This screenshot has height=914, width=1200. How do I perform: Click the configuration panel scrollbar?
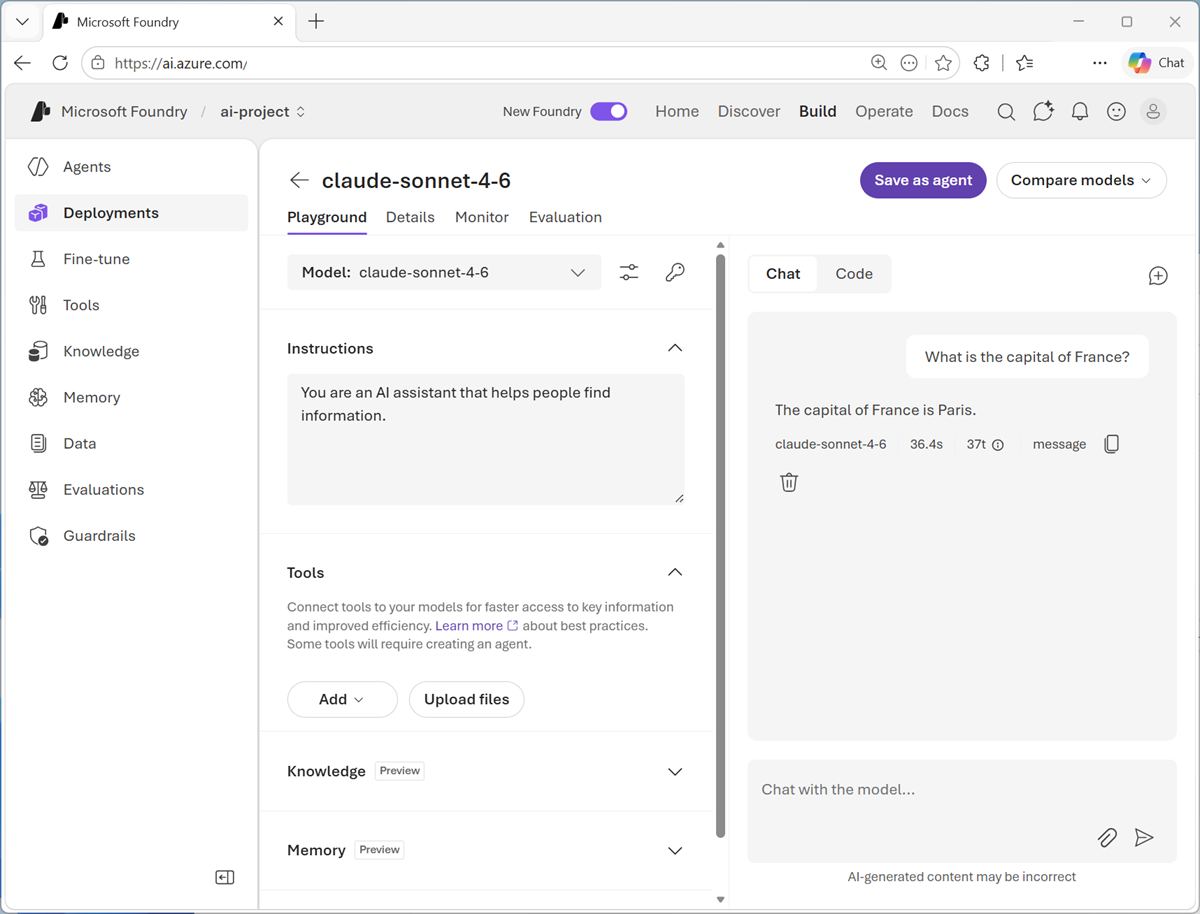(x=721, y=545)
